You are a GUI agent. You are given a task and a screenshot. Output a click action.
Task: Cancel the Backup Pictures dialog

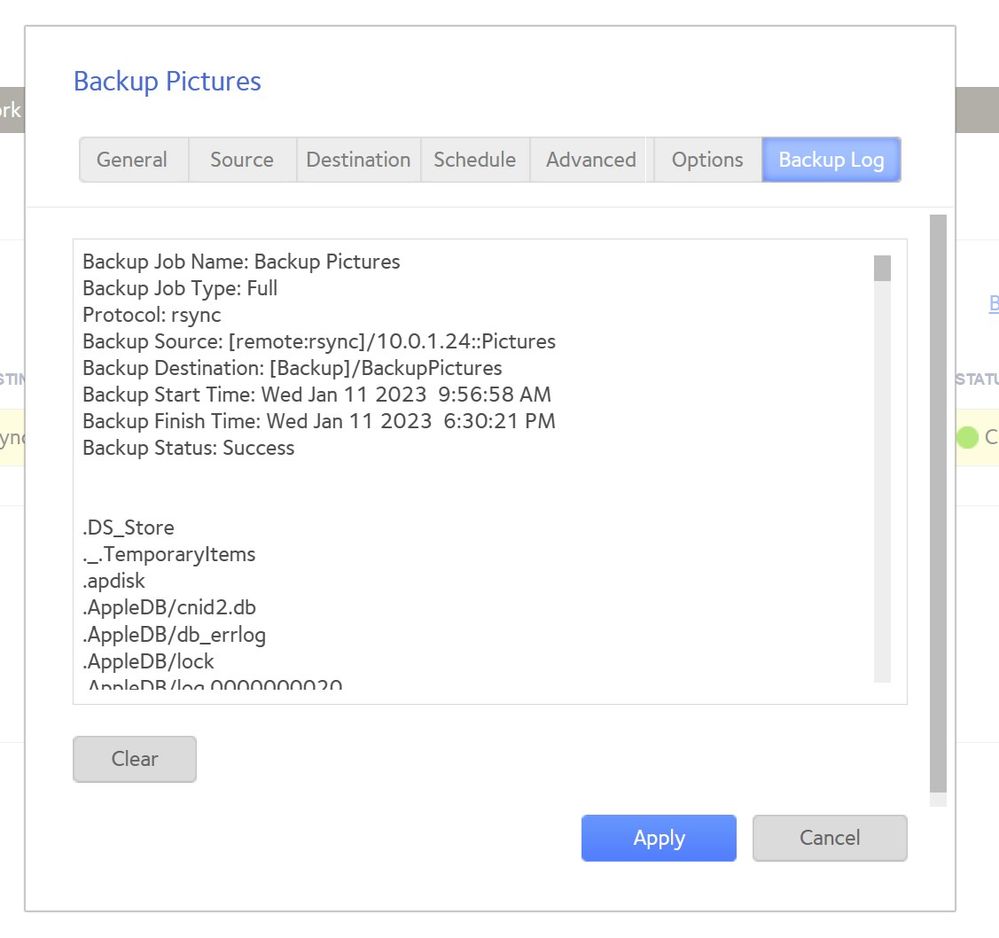[x=829, y=838]
